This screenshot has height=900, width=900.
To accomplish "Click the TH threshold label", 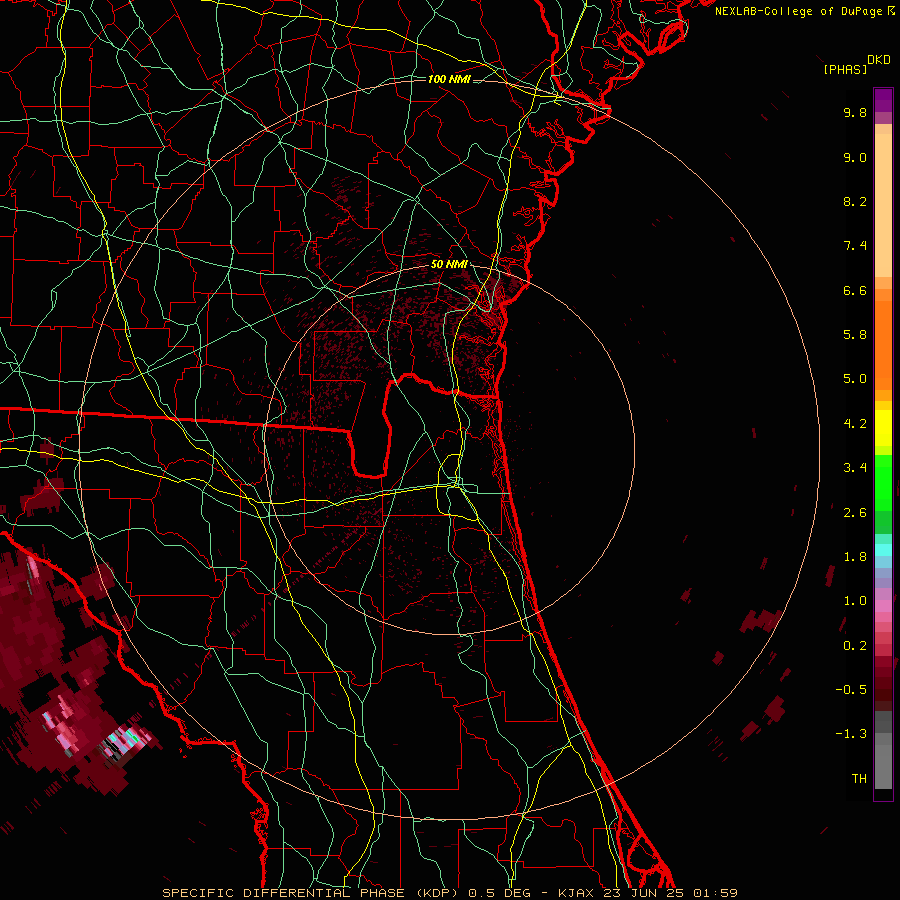I will 859,779.
